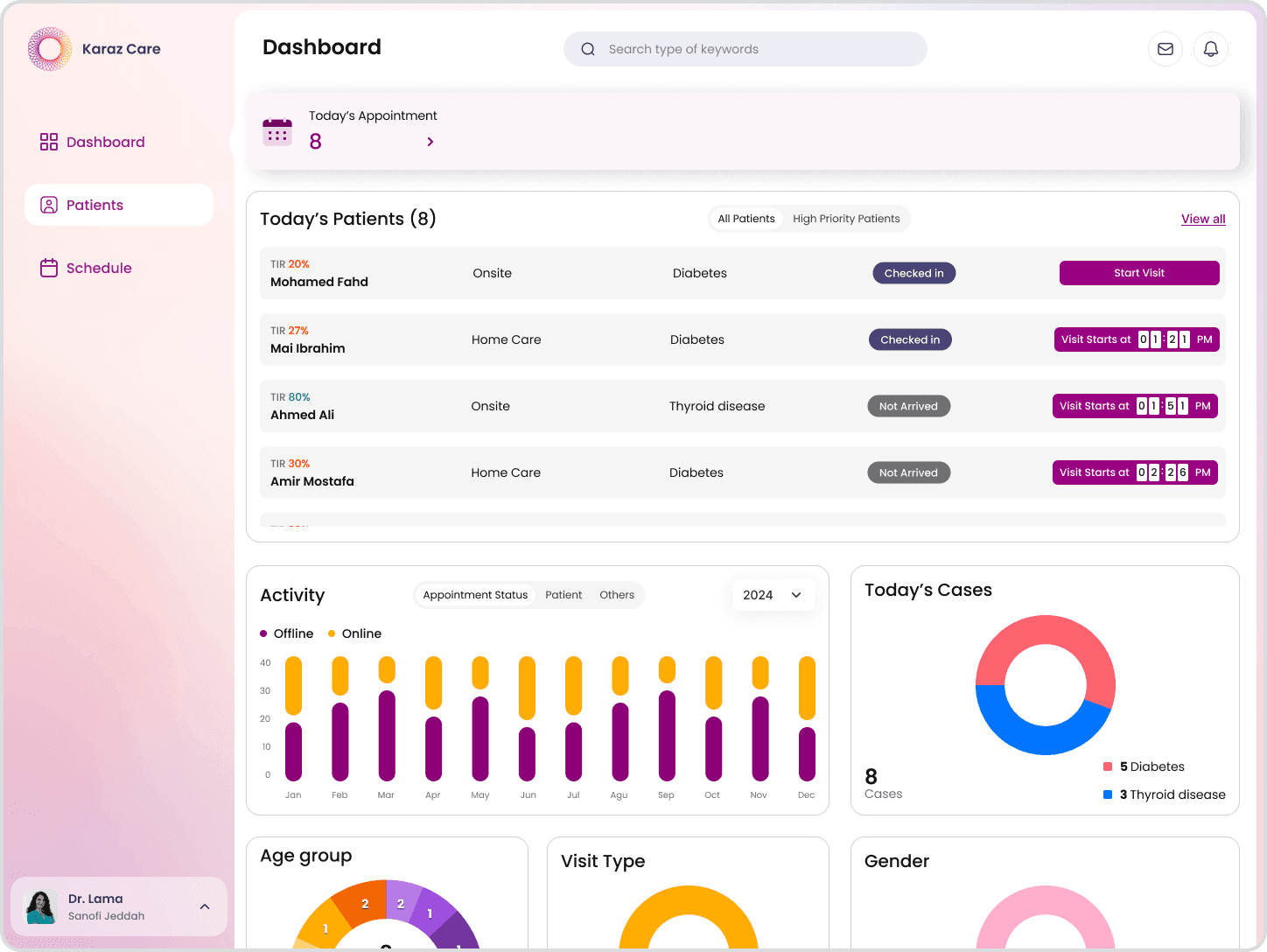Click Mai Ibrahim's Checked in status badge
This screenshot has width=1267, height=952.
(x=910, y=339)
